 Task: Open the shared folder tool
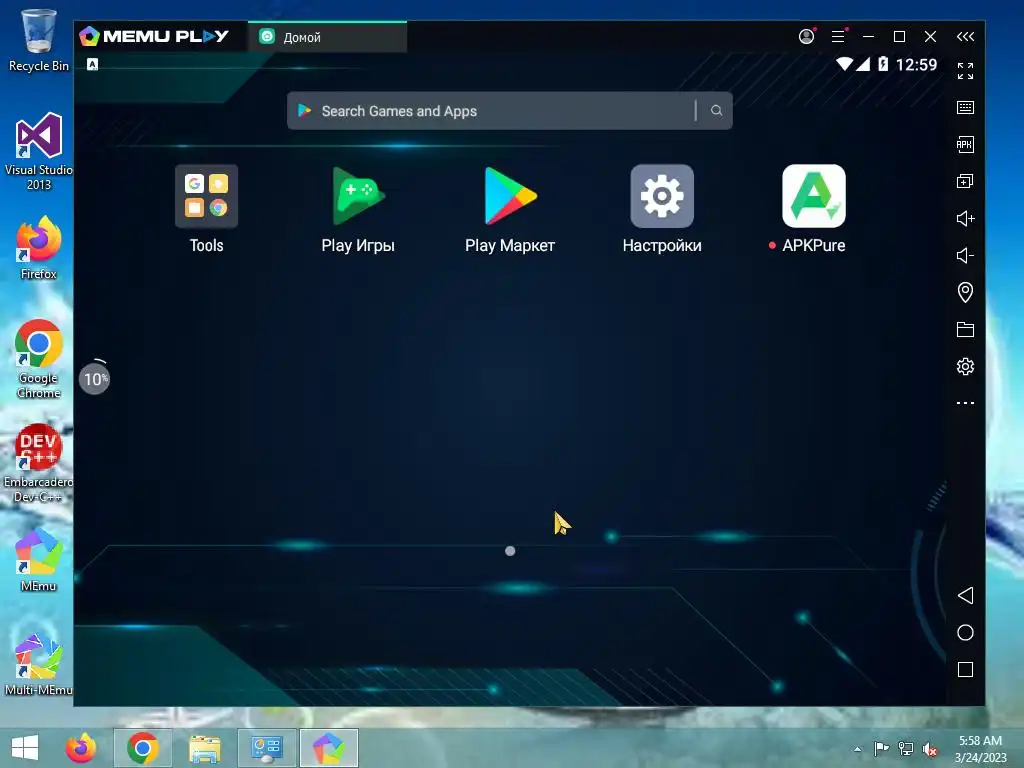(x=965, y=329)
